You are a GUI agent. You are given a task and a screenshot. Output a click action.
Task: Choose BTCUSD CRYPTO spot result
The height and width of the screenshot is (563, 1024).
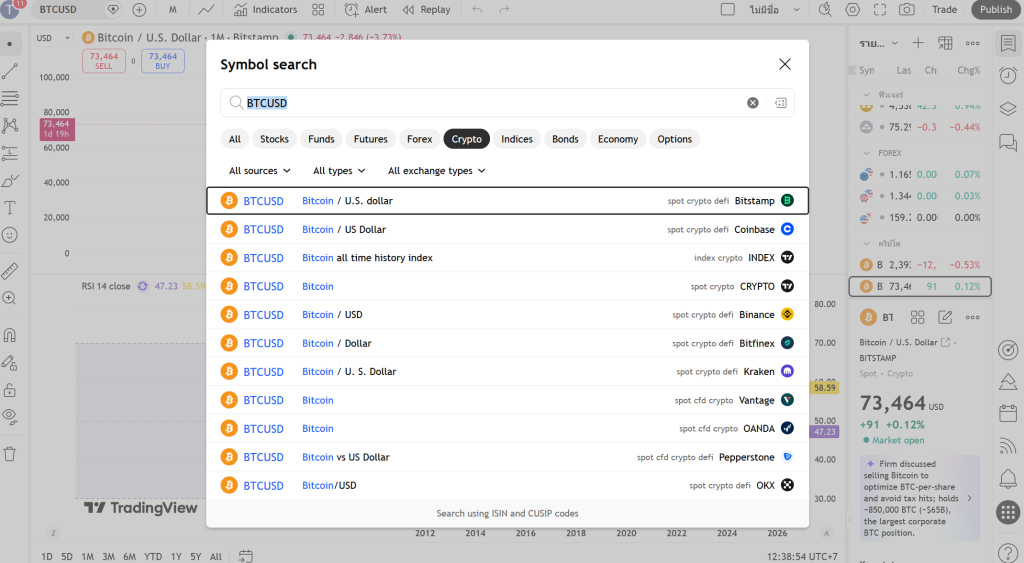click(507, 286)
